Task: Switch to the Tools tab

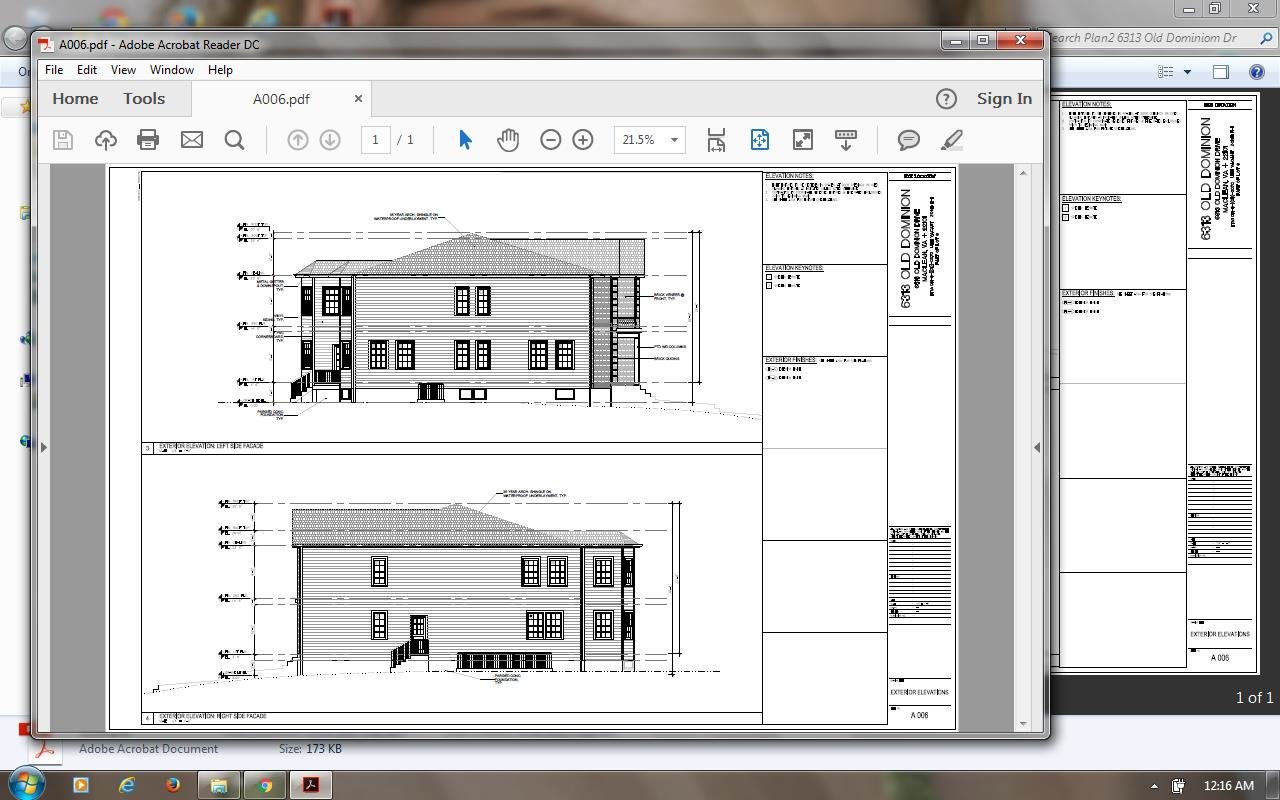Action: coord(144,98)
